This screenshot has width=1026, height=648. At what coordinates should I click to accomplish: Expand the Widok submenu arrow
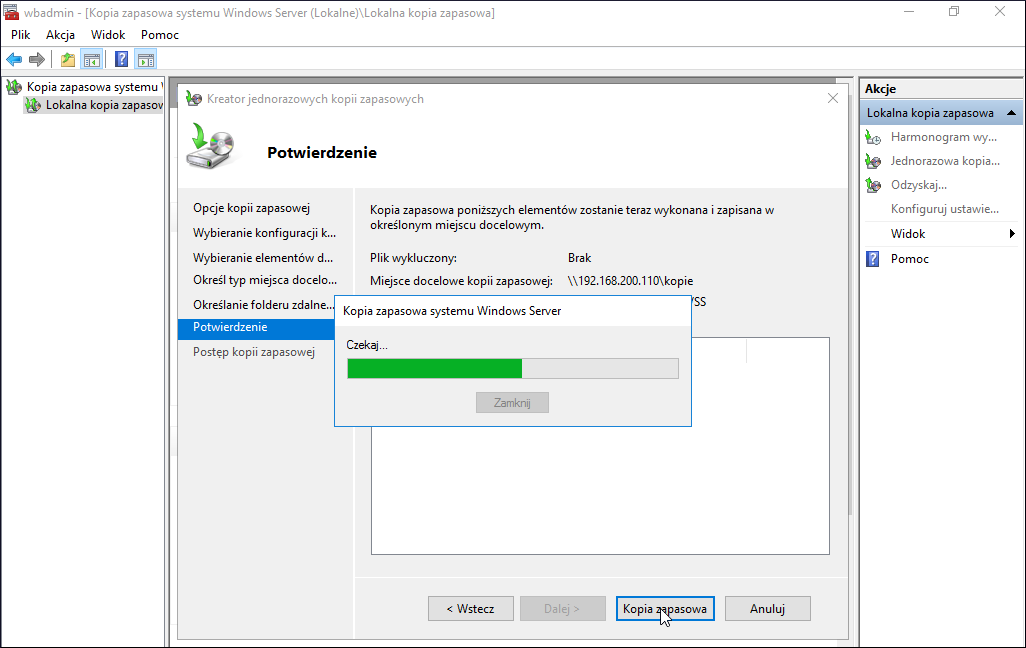[1012, 234]
